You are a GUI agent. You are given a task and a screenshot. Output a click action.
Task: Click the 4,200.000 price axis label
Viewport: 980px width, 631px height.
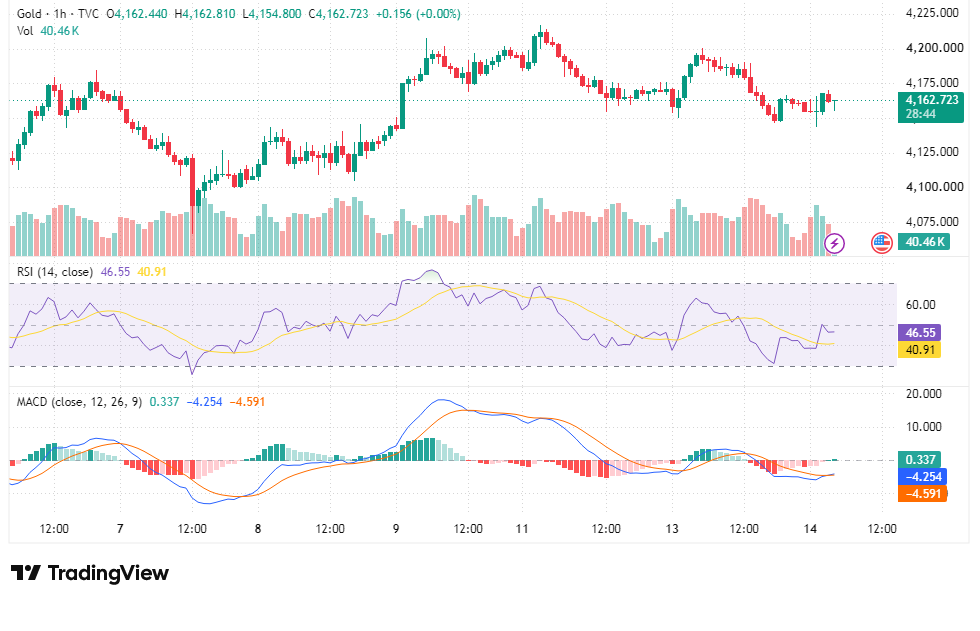[x=934, y=48]
